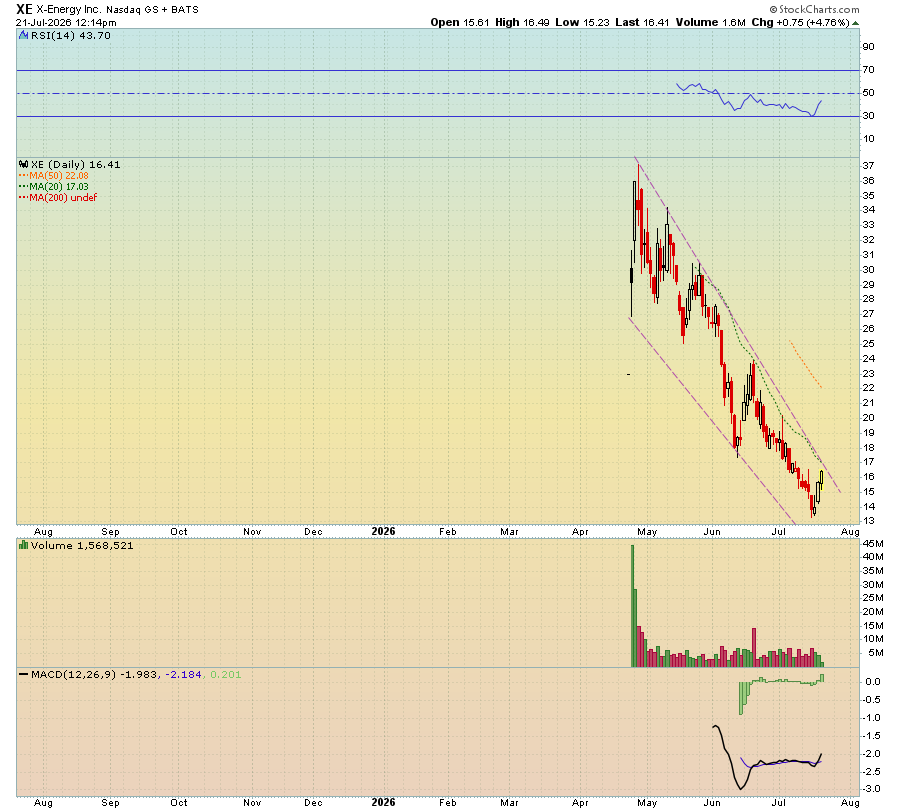Click the Chg +0.75 (+4.76%) value
The height and width of the screenshot is (811, 900).
click(x=800, y=22)
